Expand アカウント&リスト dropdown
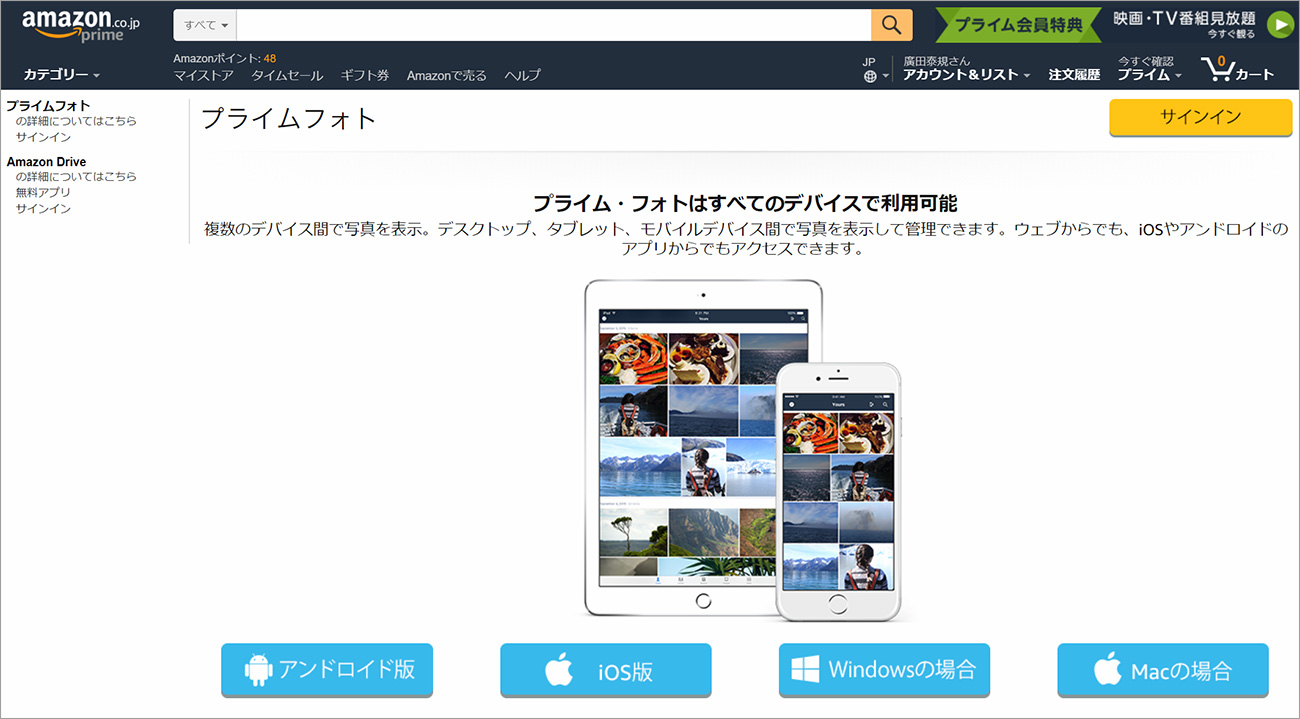The image size is (1300, 719). point(966,75)
